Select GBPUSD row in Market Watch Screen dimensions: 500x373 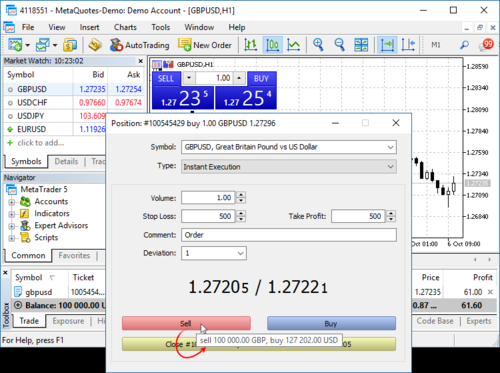click(73, 89)
